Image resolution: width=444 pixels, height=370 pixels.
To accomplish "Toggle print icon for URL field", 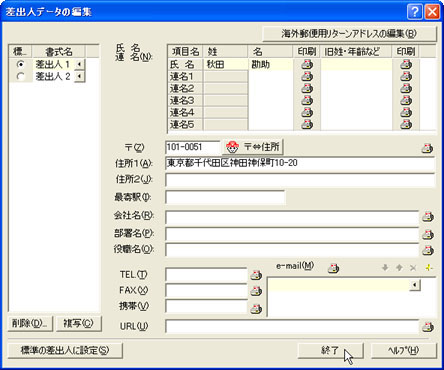I will pyautogui.click(x=428, y=327).
